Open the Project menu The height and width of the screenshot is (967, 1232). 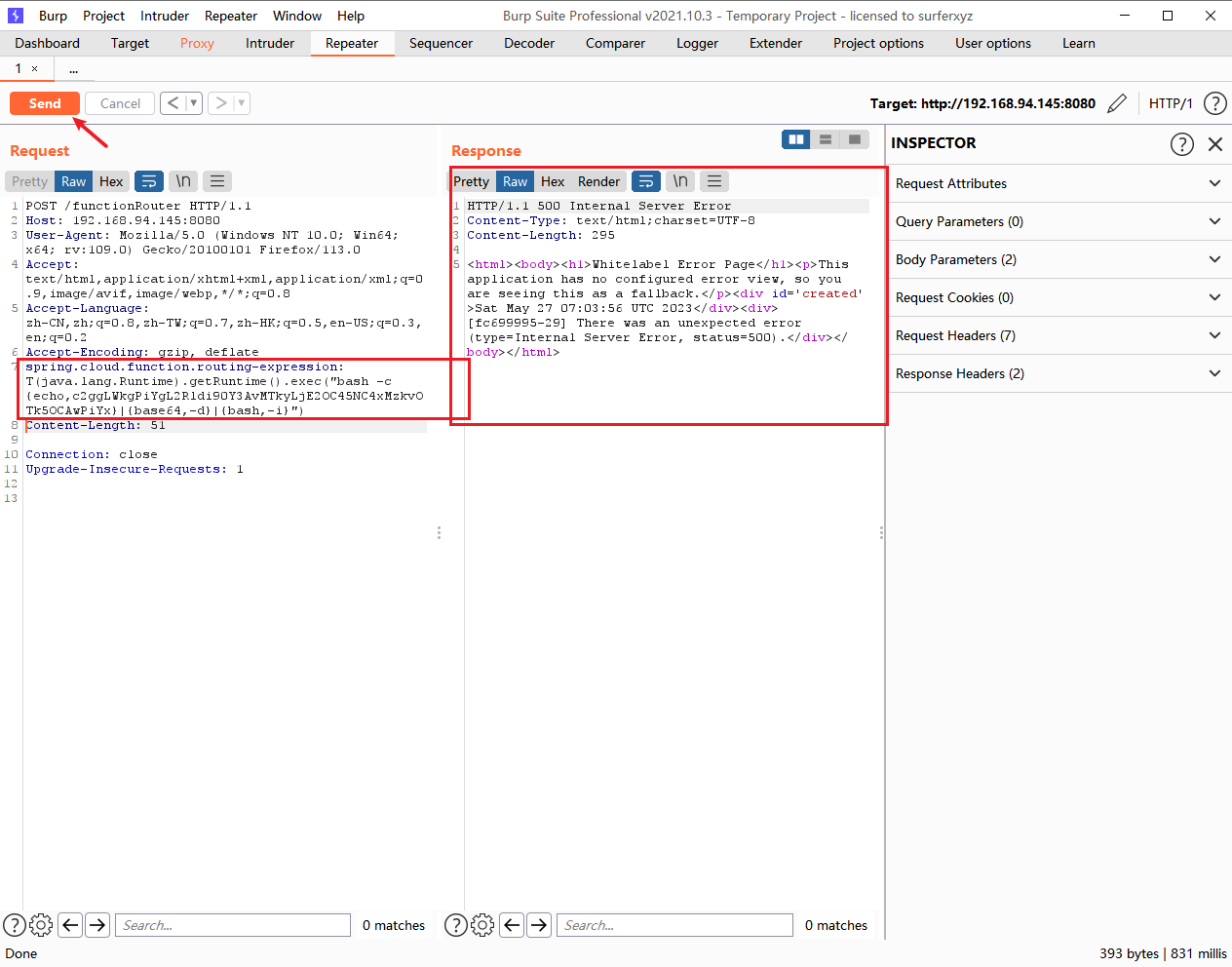103,16
